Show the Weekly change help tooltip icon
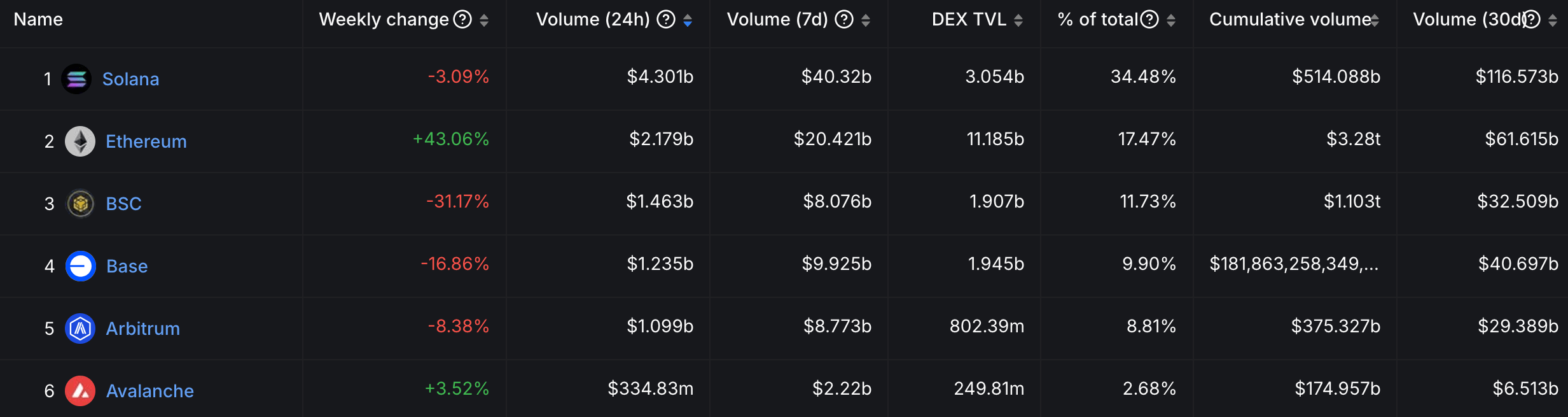 coord(462,20)
